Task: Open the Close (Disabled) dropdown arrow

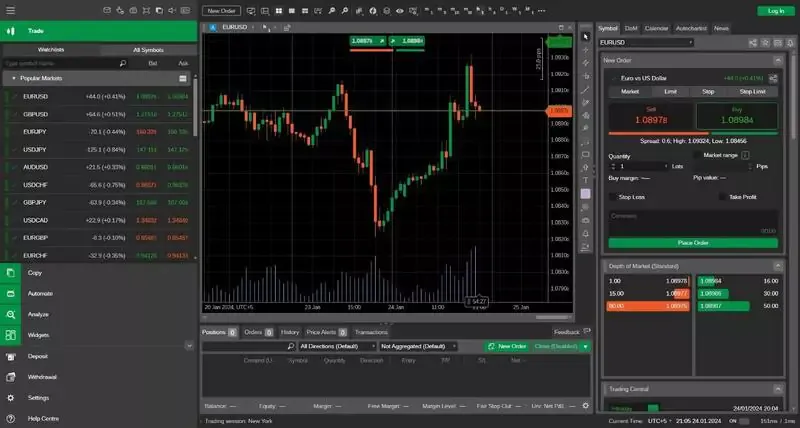Action: point(586,347)
